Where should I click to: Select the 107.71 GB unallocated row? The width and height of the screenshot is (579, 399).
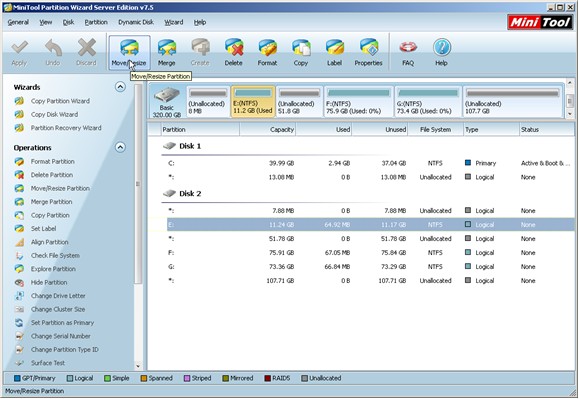pyautogui.click(x=370, y=281)
